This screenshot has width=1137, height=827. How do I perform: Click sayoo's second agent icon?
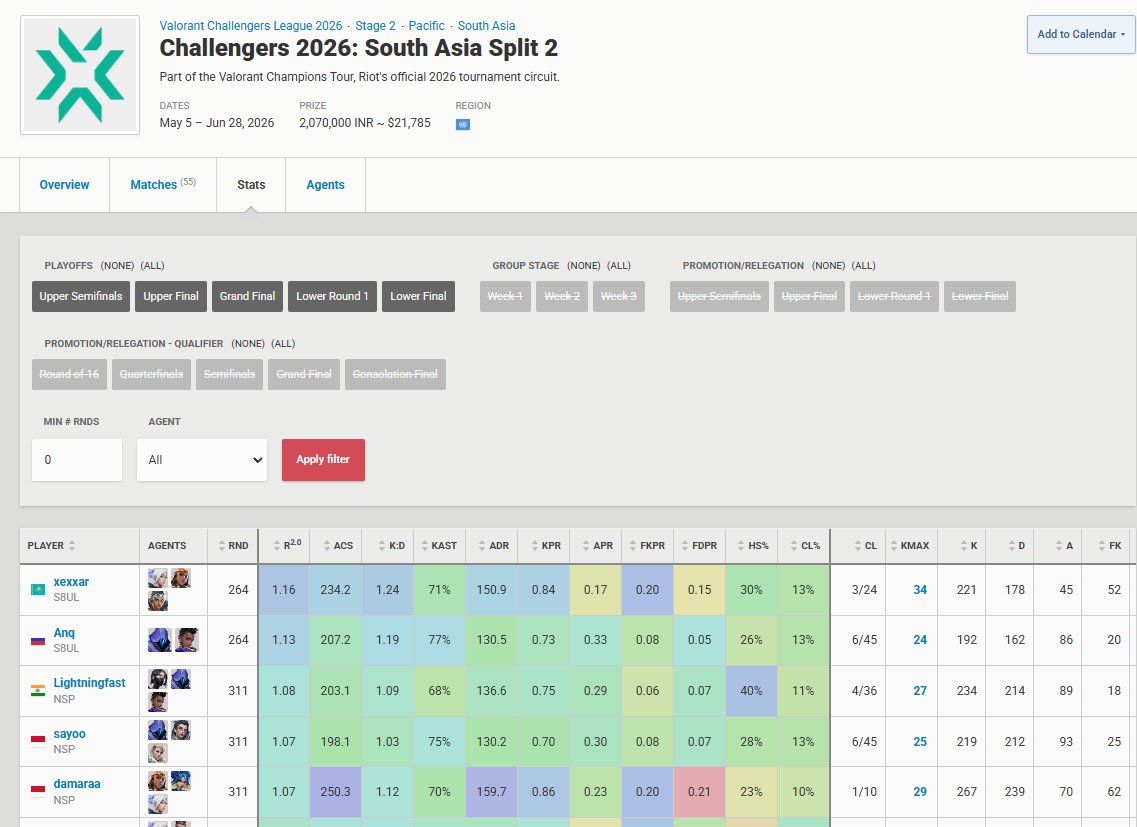click(x=181, y=730)
